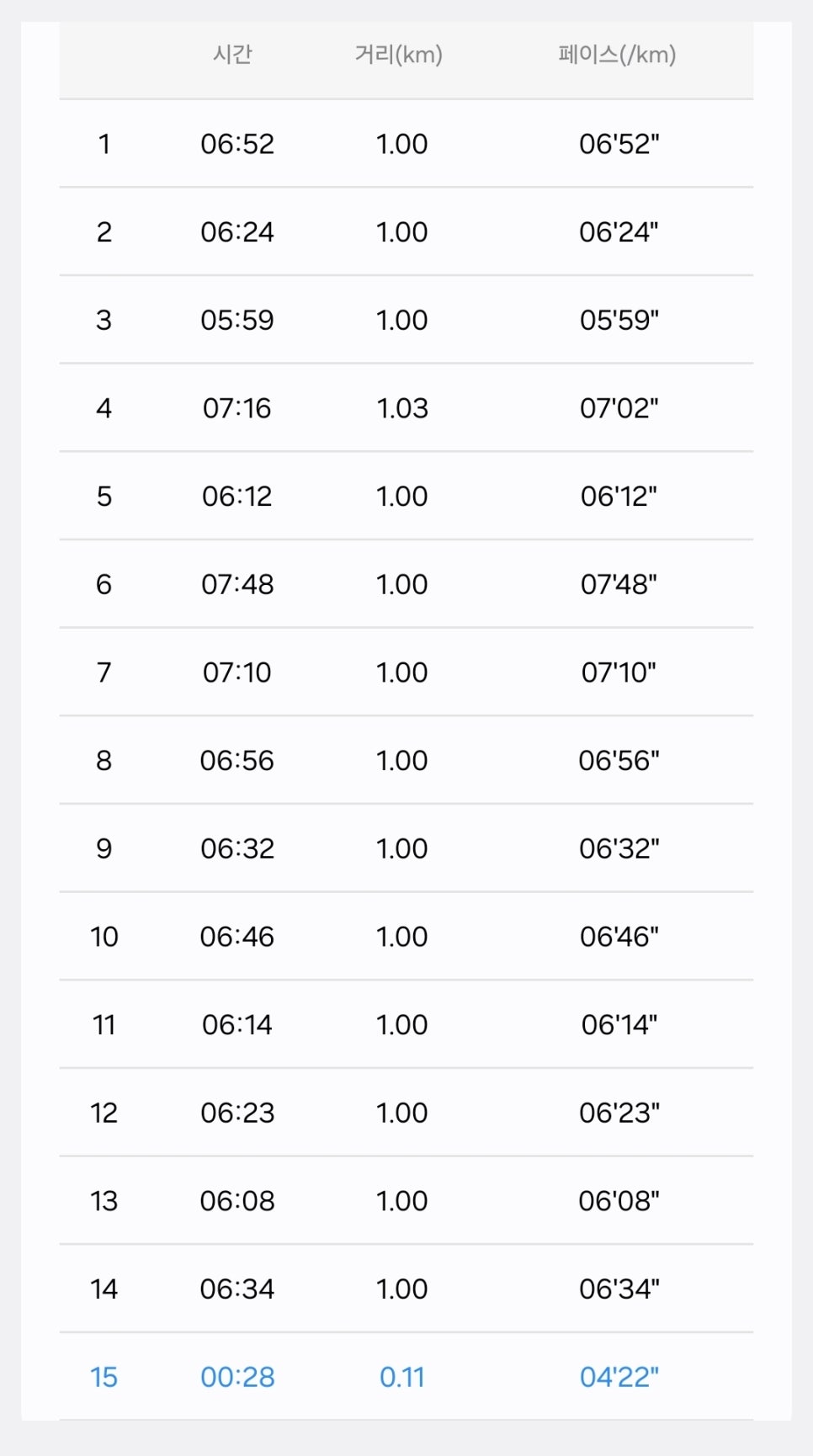Select lap 4 distance 1.03
The image size is (813, 1456).
tap(402, 408)
